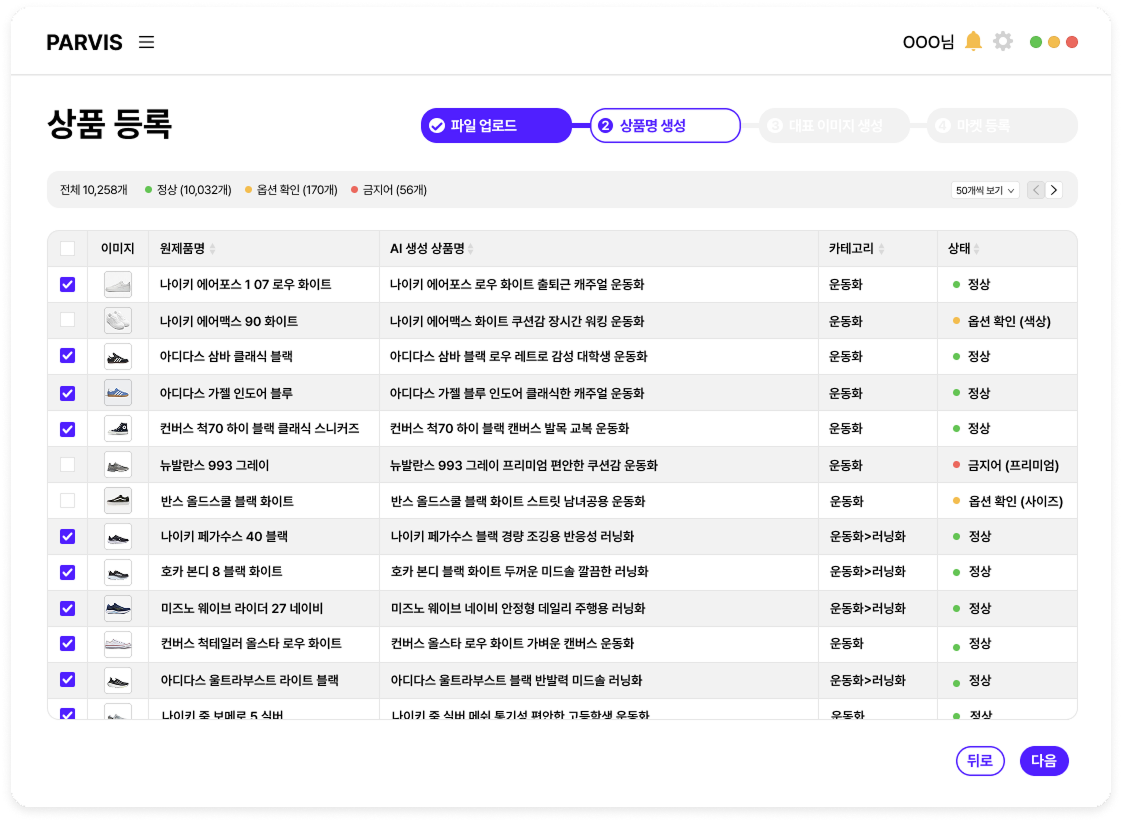This screenshot has width=1122, height=822.
Task: Click the PARVIS logo
Action: coord(84,43)
